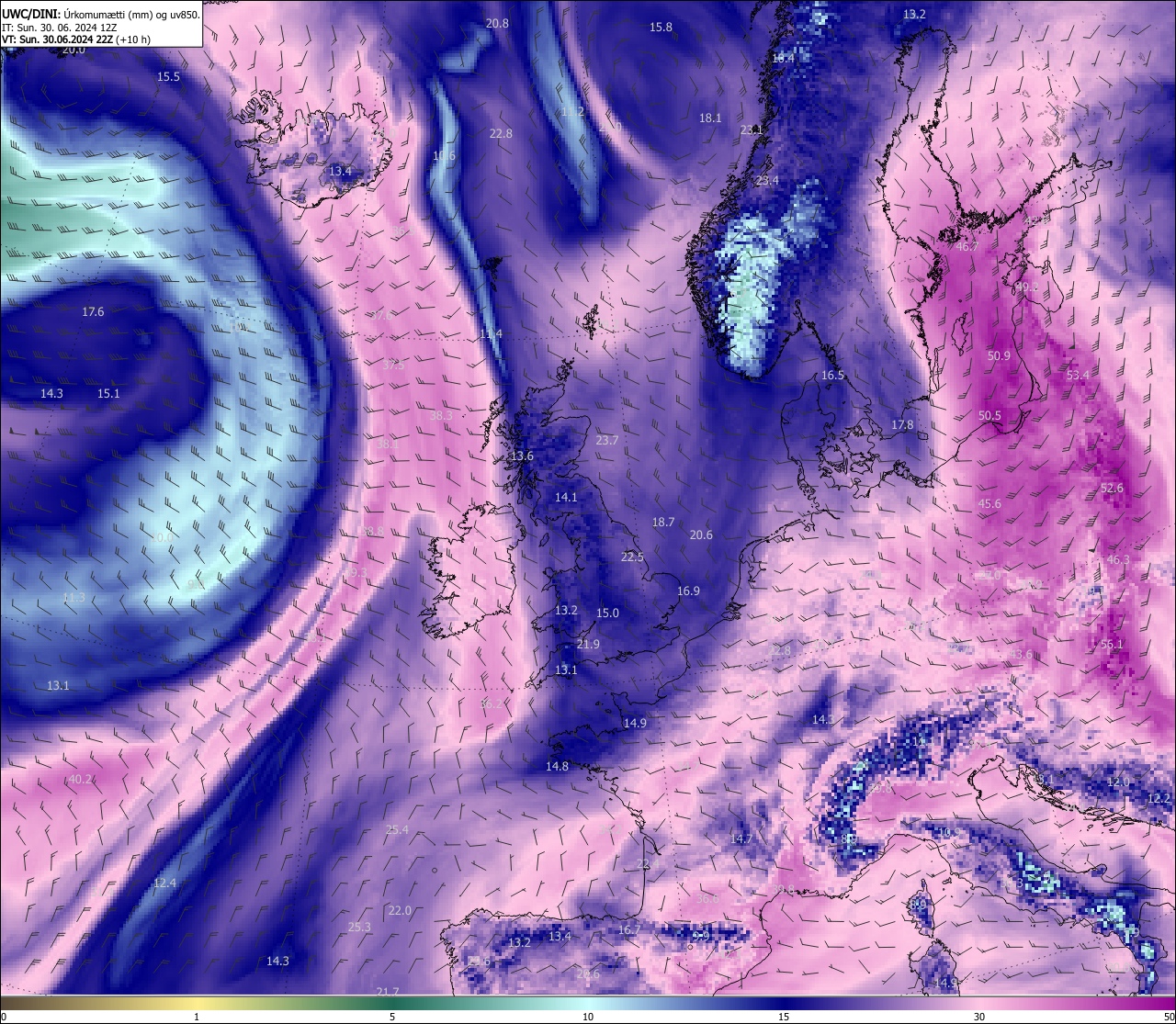
Task: Select the 50.5 value label
Action: 989,415
